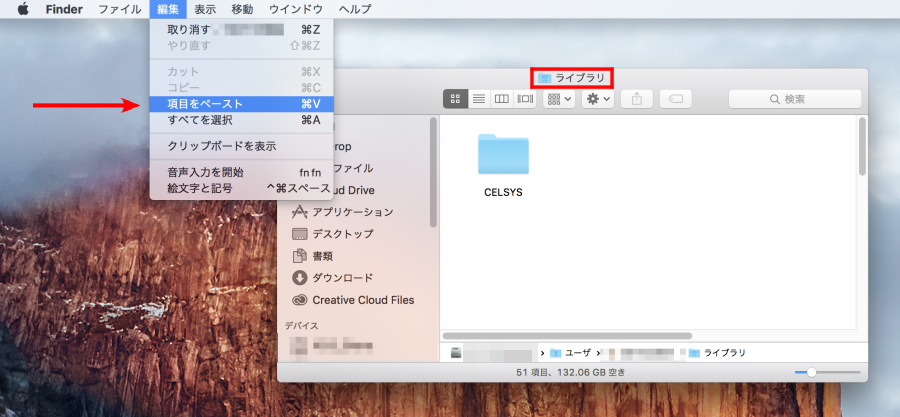Open the gear action dropdown

[x=598, y=99]
